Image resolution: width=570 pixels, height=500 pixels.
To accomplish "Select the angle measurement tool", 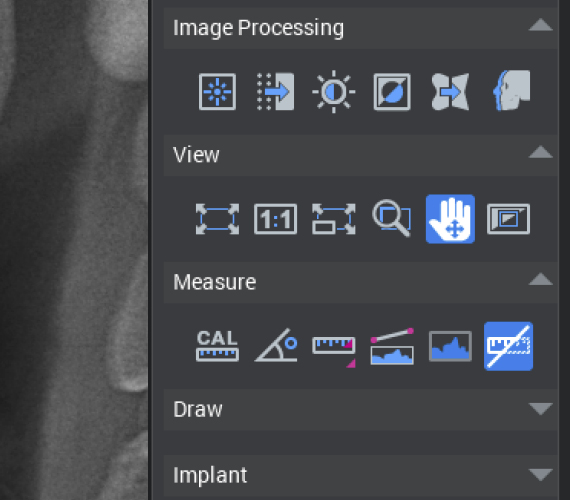I will coord(276,345).
